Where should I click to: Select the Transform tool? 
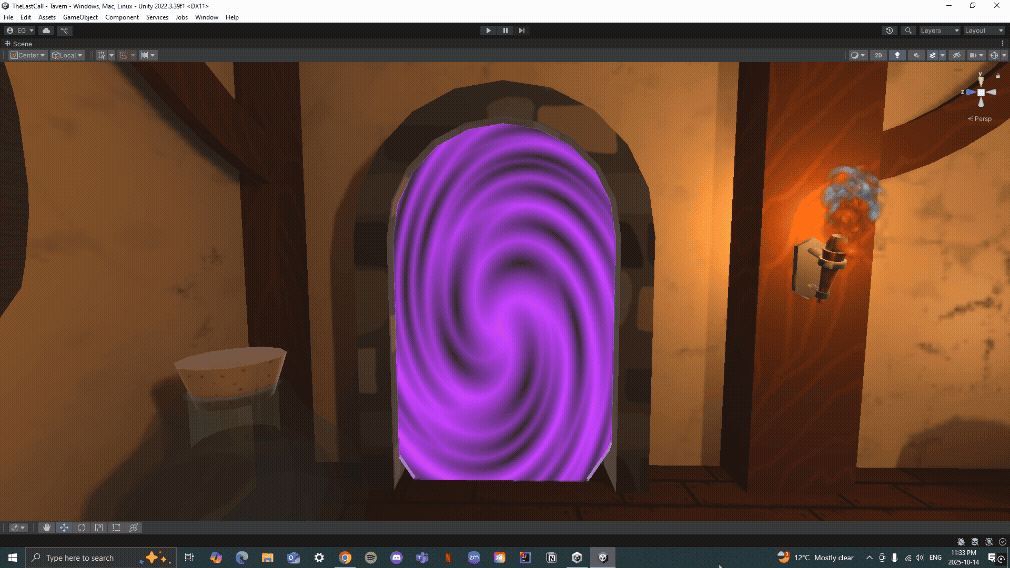click(133, 527)
